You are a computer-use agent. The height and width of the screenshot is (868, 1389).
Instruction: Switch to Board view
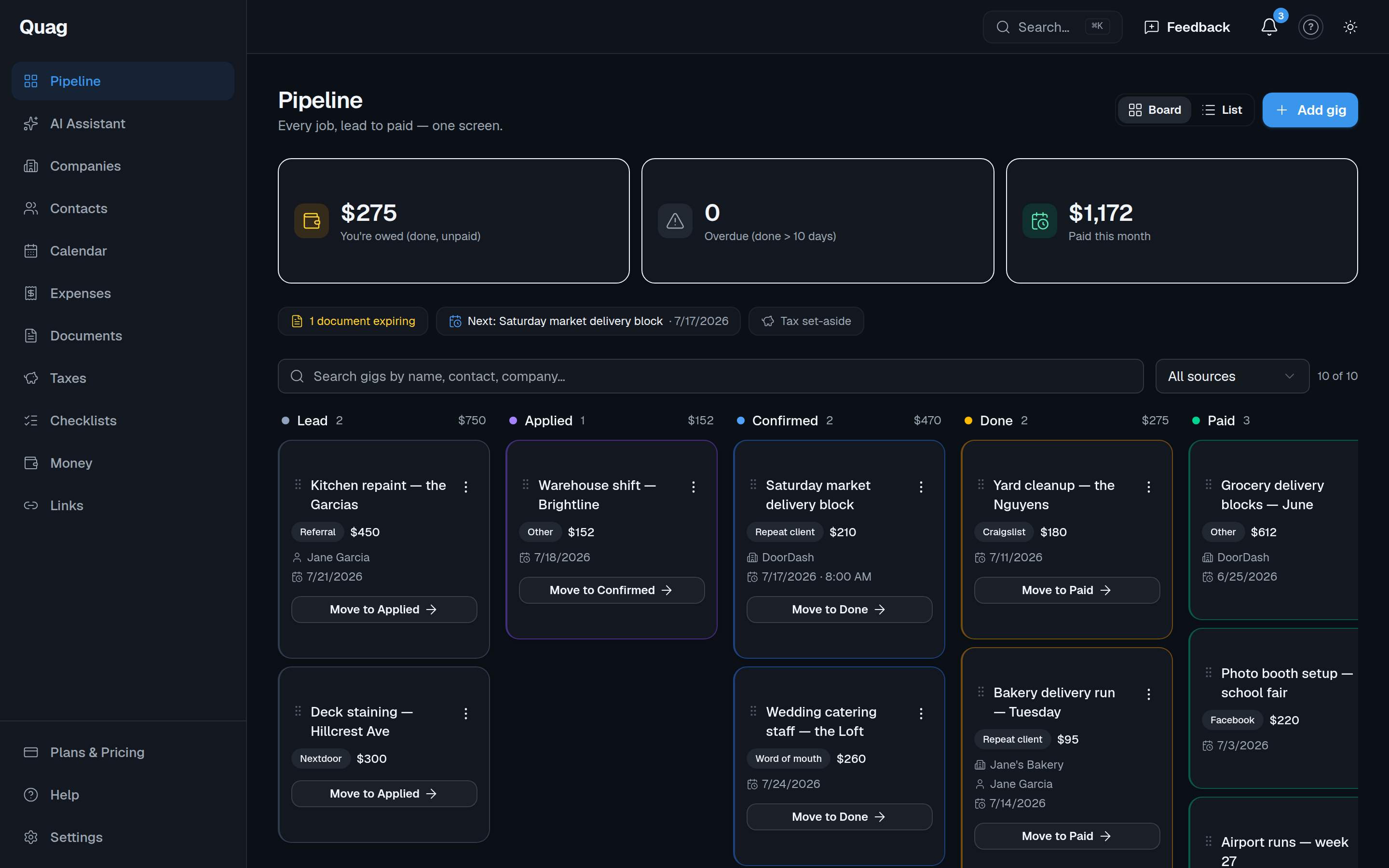(x=1154, y=109)
